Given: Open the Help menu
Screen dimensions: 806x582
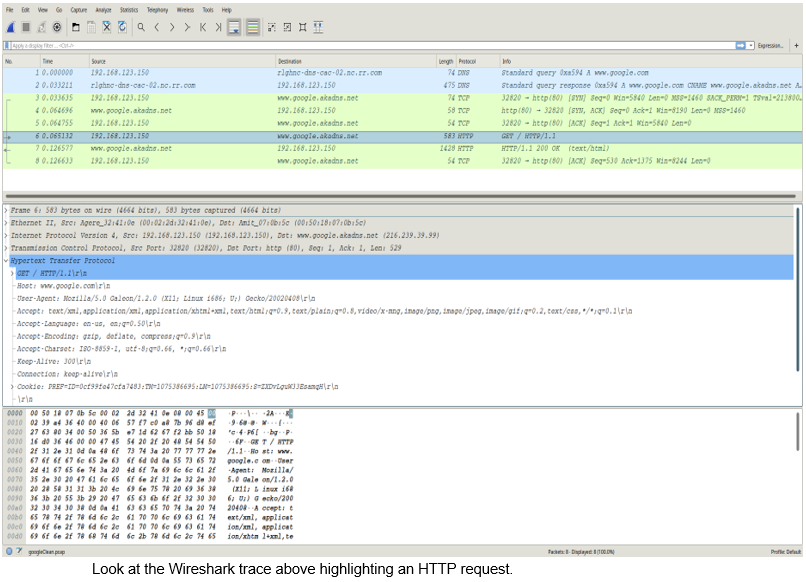Looking at the screenshot, I should click(227, 10).
